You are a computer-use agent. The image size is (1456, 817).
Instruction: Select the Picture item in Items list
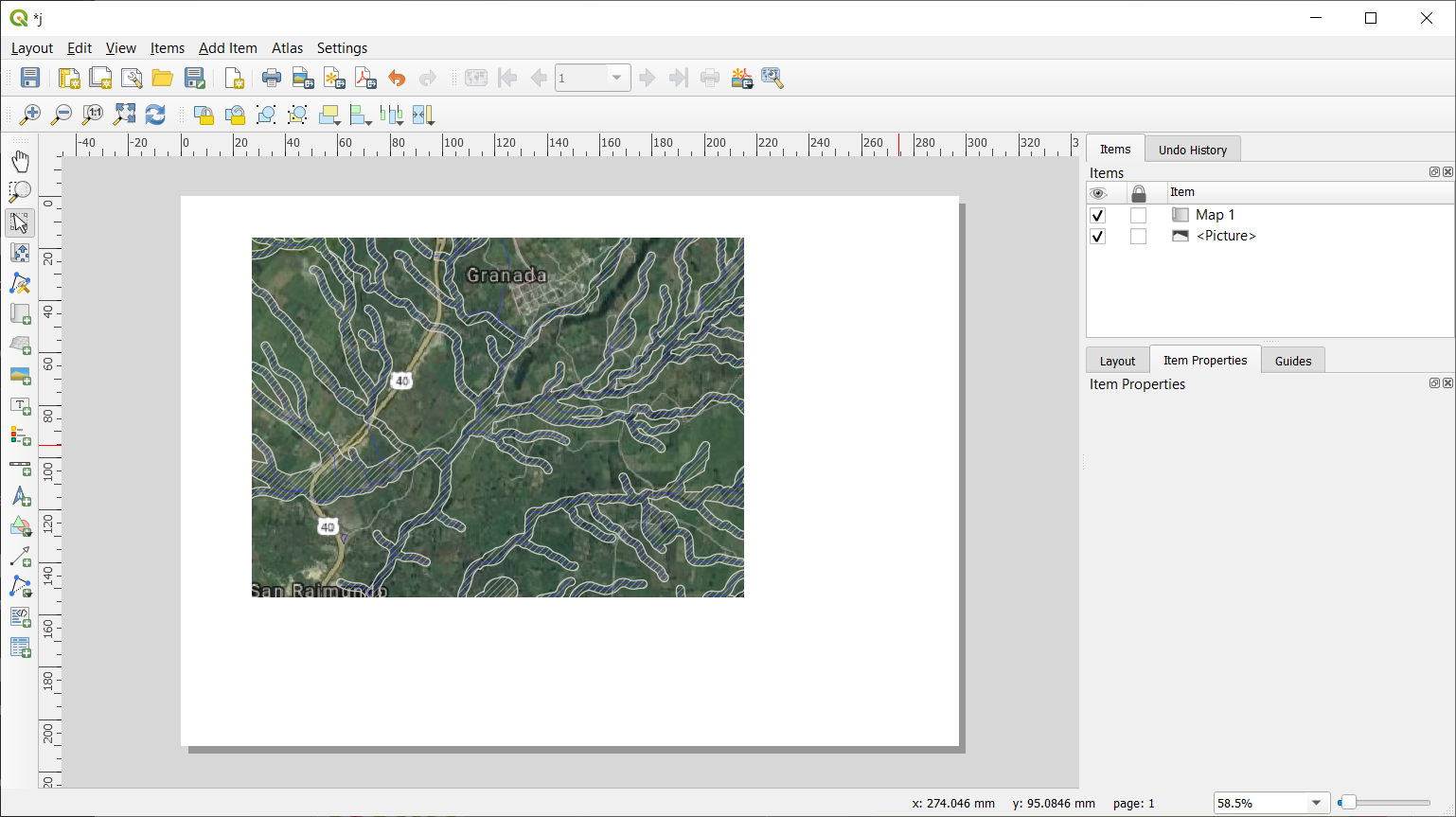tap(1225, 236)
